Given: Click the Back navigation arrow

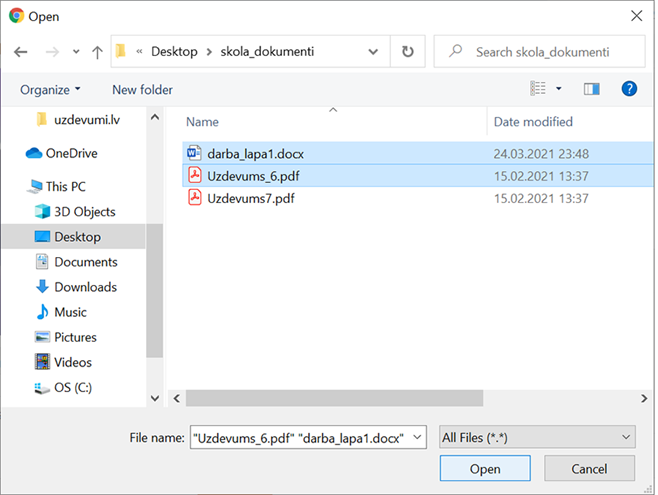Looking at the screenshot, I should (x=21, y=52).
